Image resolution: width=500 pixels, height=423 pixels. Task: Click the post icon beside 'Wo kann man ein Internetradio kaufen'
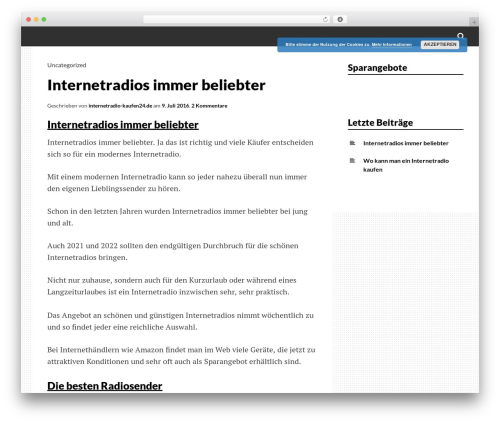click(x=352, y=161)
